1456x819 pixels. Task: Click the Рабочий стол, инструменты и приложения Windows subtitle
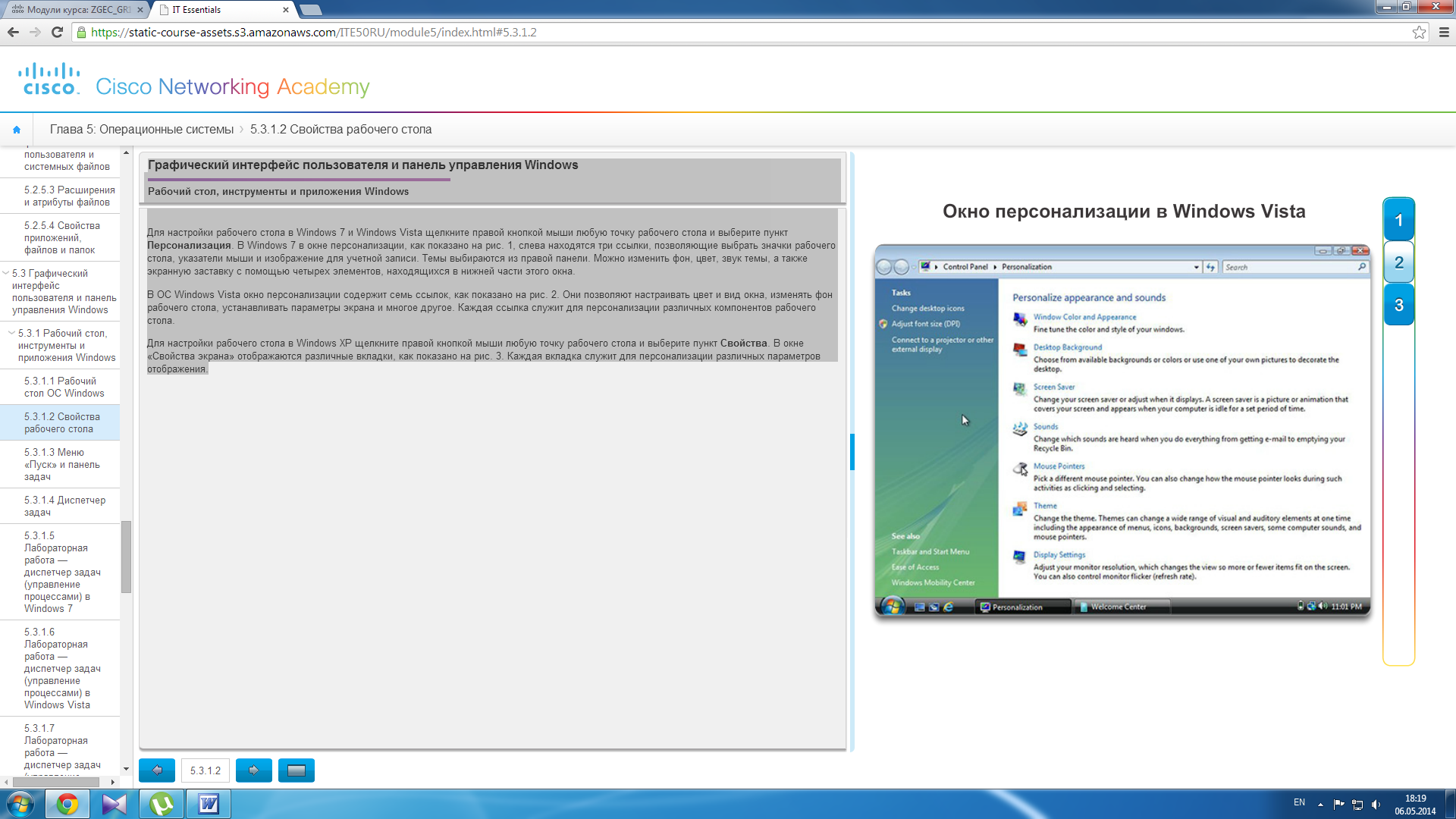coord(278,191)
